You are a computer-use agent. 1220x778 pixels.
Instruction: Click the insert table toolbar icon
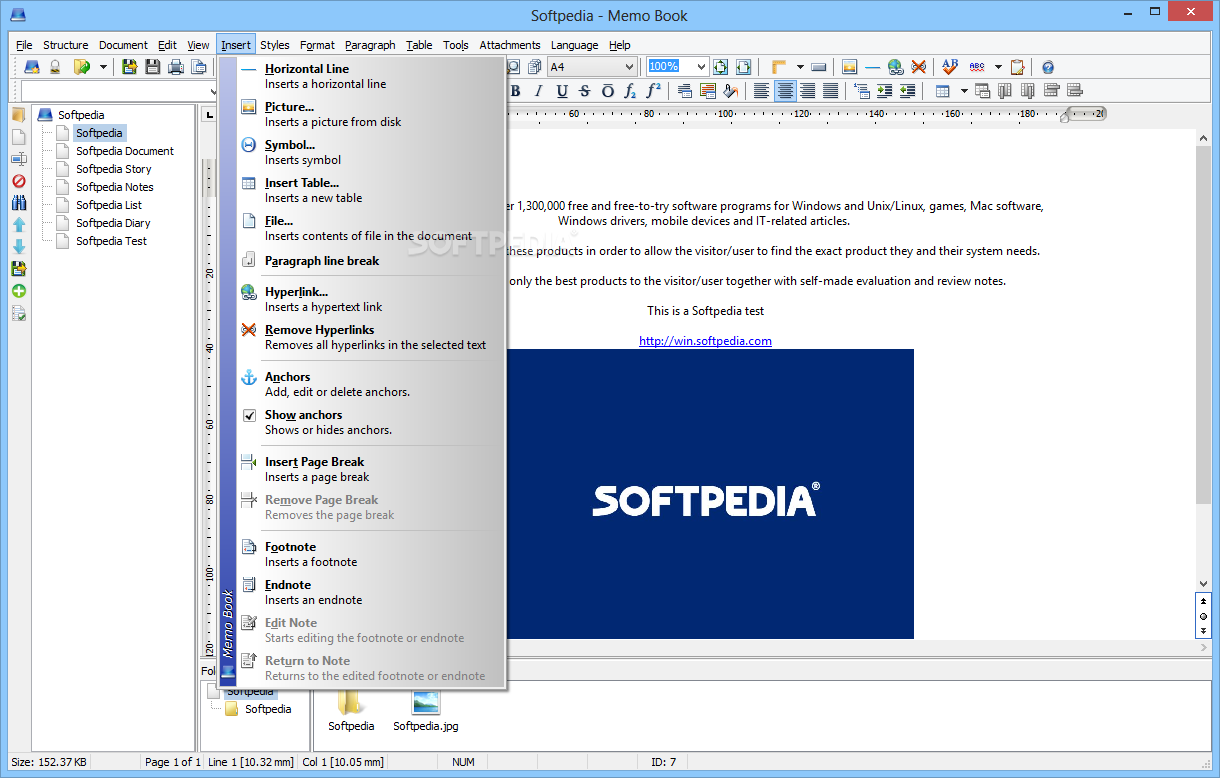point(942,91)
